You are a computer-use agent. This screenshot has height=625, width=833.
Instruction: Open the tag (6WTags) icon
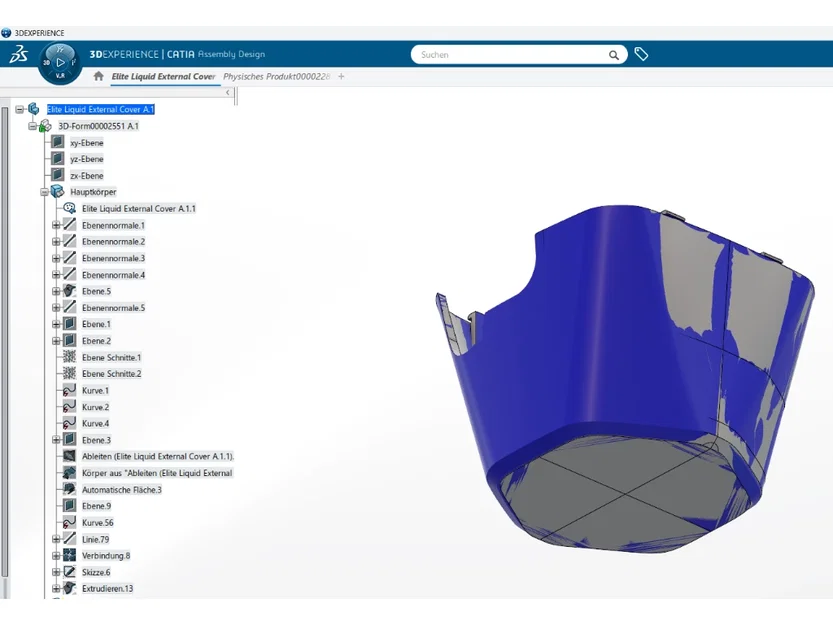pyautogui.click(x=641, y=54)
